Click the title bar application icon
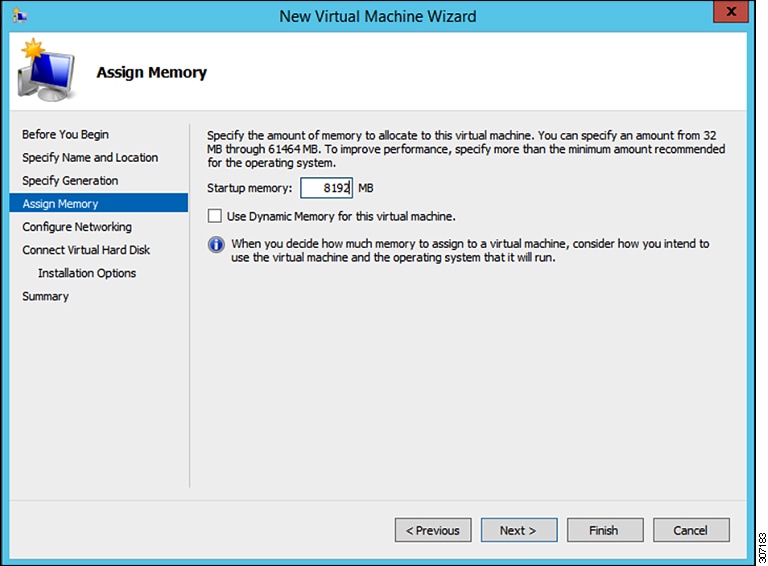 [20, 16]
